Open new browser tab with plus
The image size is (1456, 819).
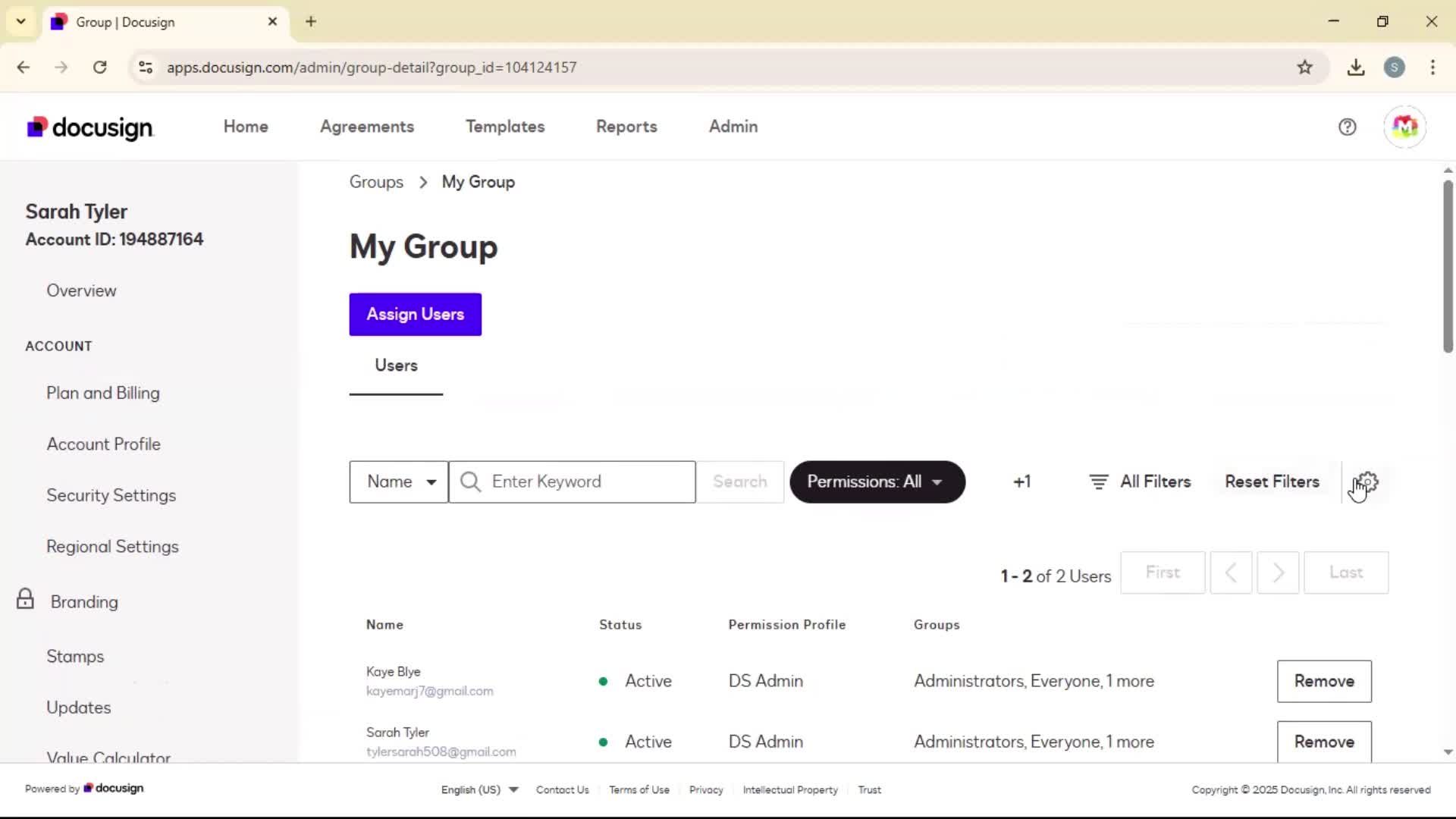click(311, 21)
